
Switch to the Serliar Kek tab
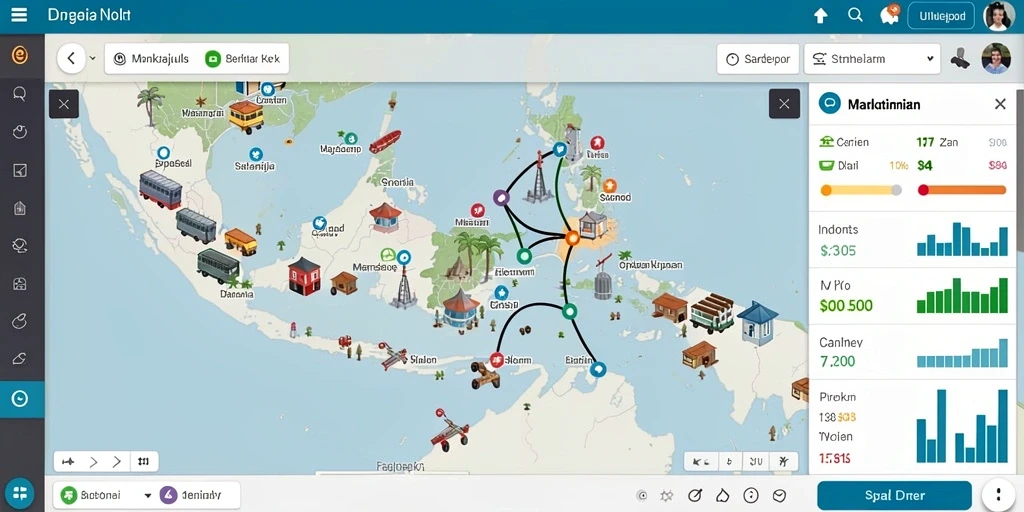(243, 59)
